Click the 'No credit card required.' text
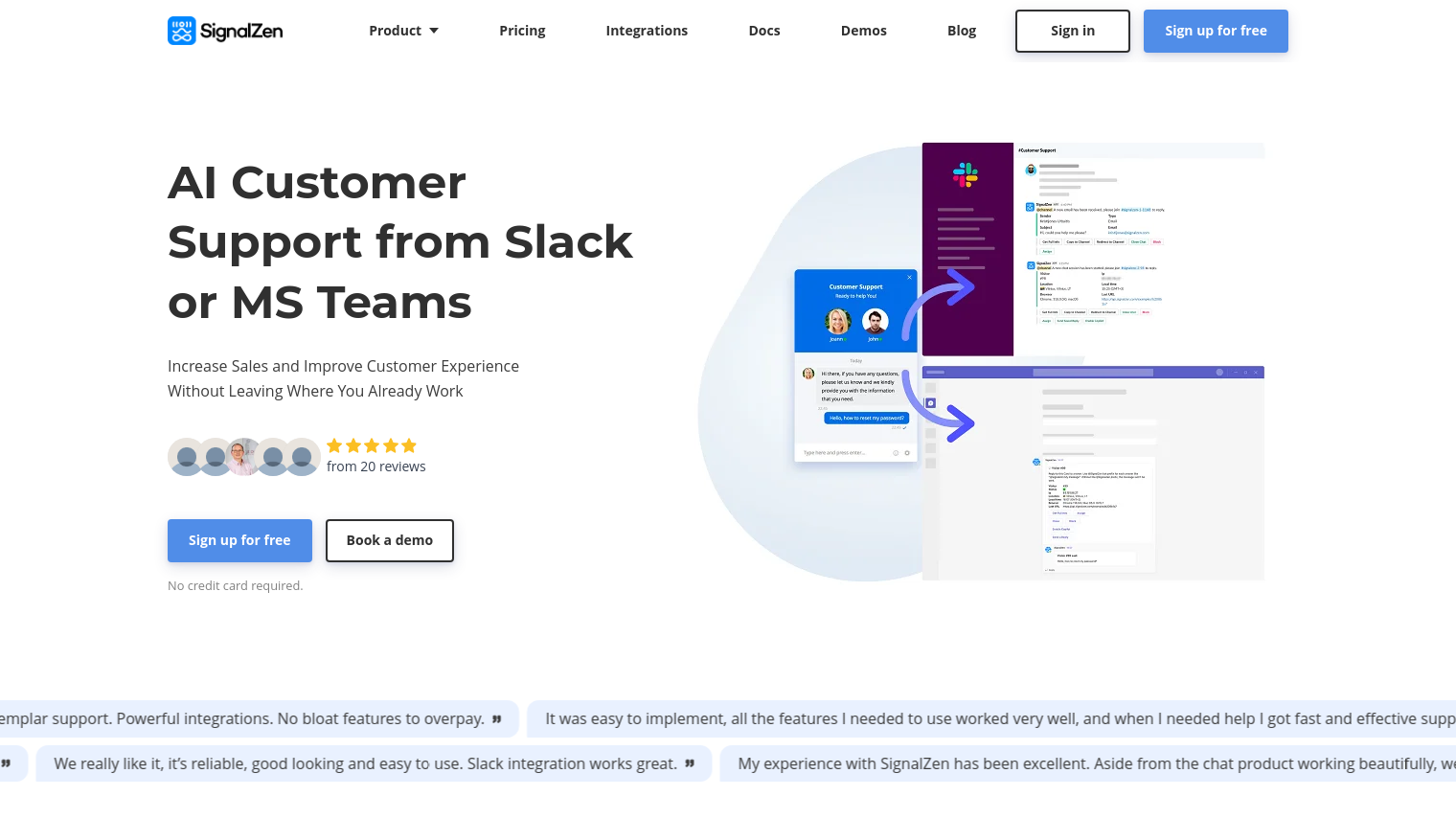This screenshot has height=819, width=1456. tap(235, 585)
